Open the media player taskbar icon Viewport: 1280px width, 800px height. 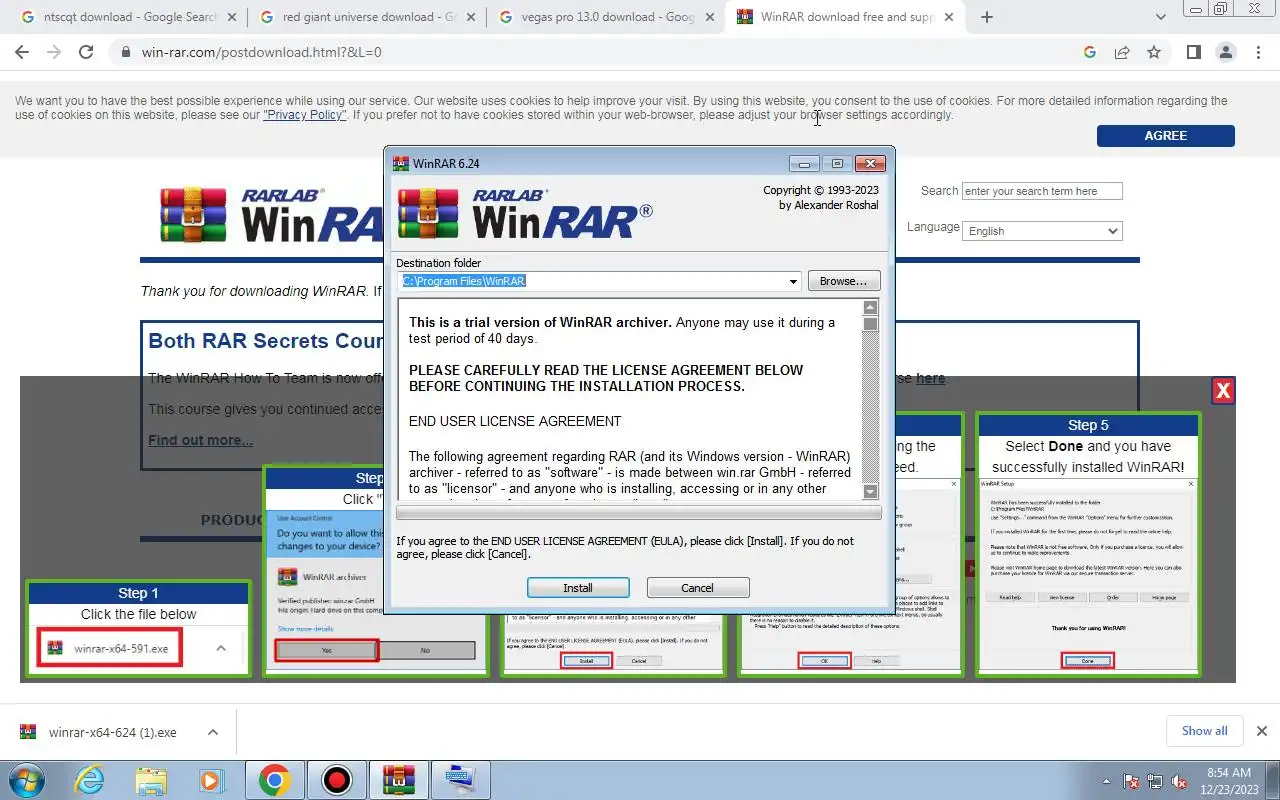(211, 779)
